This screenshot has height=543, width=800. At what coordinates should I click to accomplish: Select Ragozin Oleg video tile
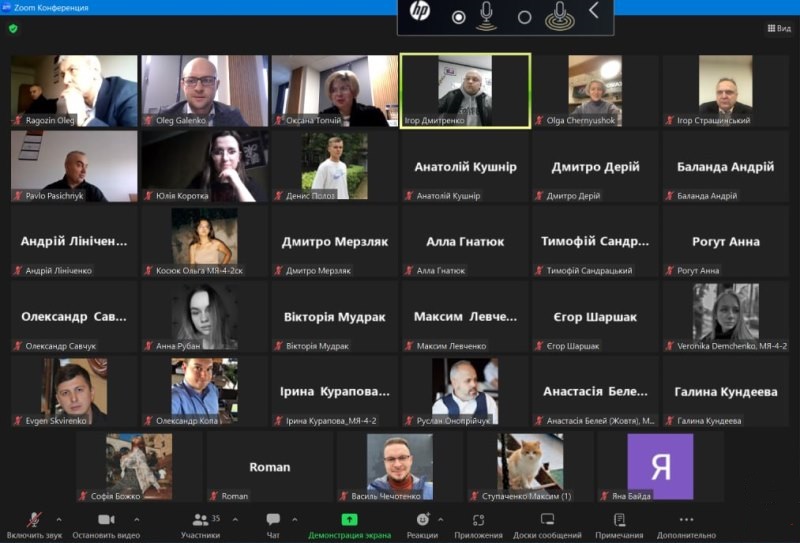pos(74,91)
